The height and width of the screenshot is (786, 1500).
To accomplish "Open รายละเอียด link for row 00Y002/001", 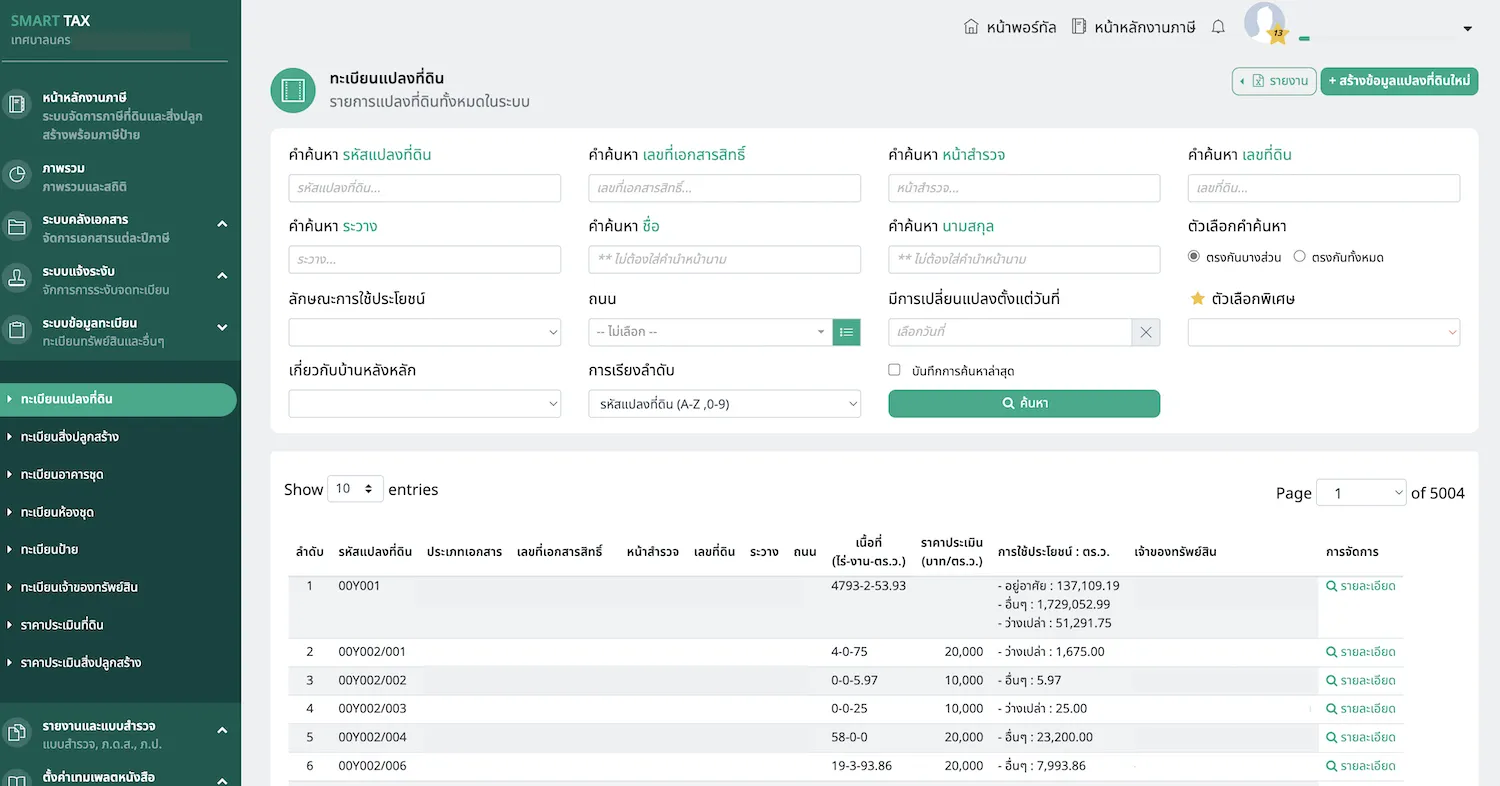I will point(1361,652).
